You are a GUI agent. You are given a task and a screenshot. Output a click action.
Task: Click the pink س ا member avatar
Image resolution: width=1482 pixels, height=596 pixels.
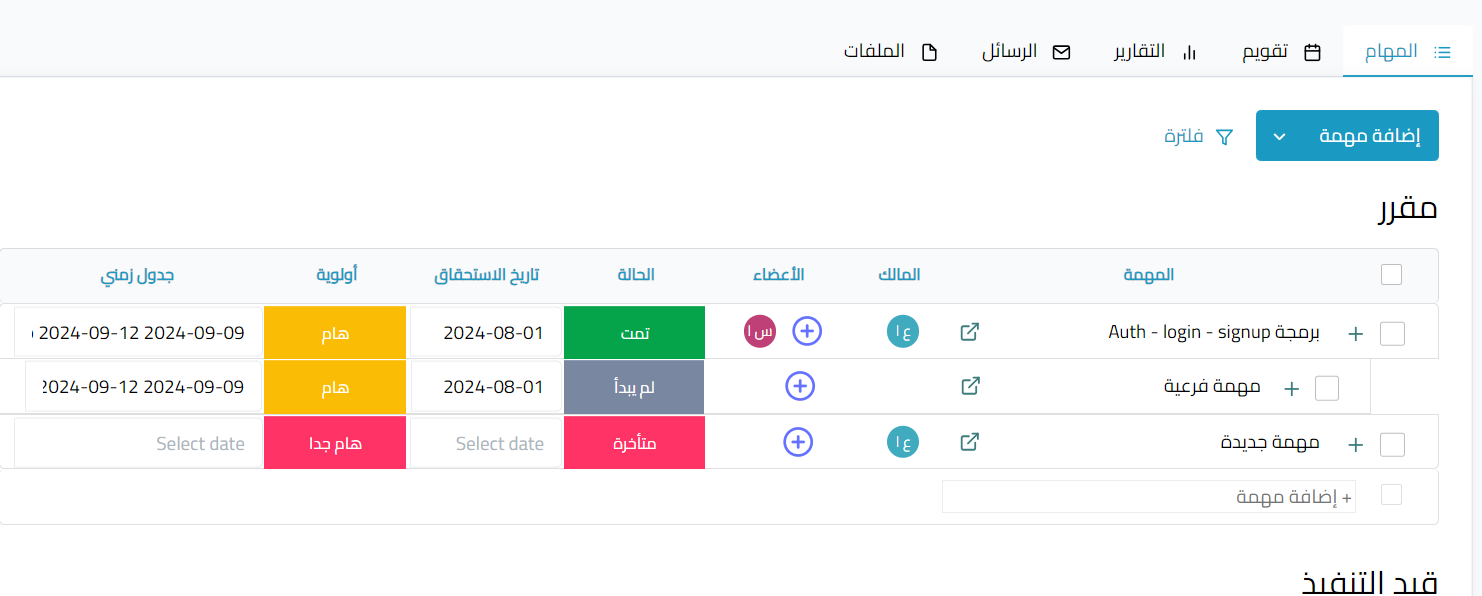tap(760, 331)
